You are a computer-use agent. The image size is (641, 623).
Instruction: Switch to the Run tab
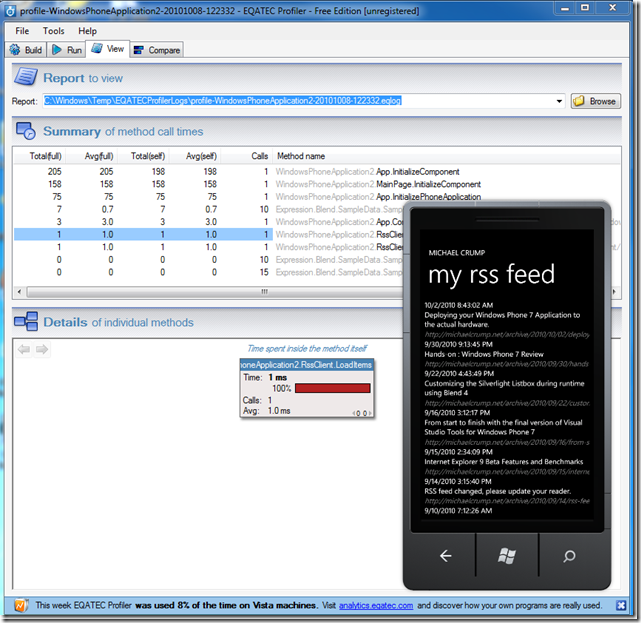(67, 50)
